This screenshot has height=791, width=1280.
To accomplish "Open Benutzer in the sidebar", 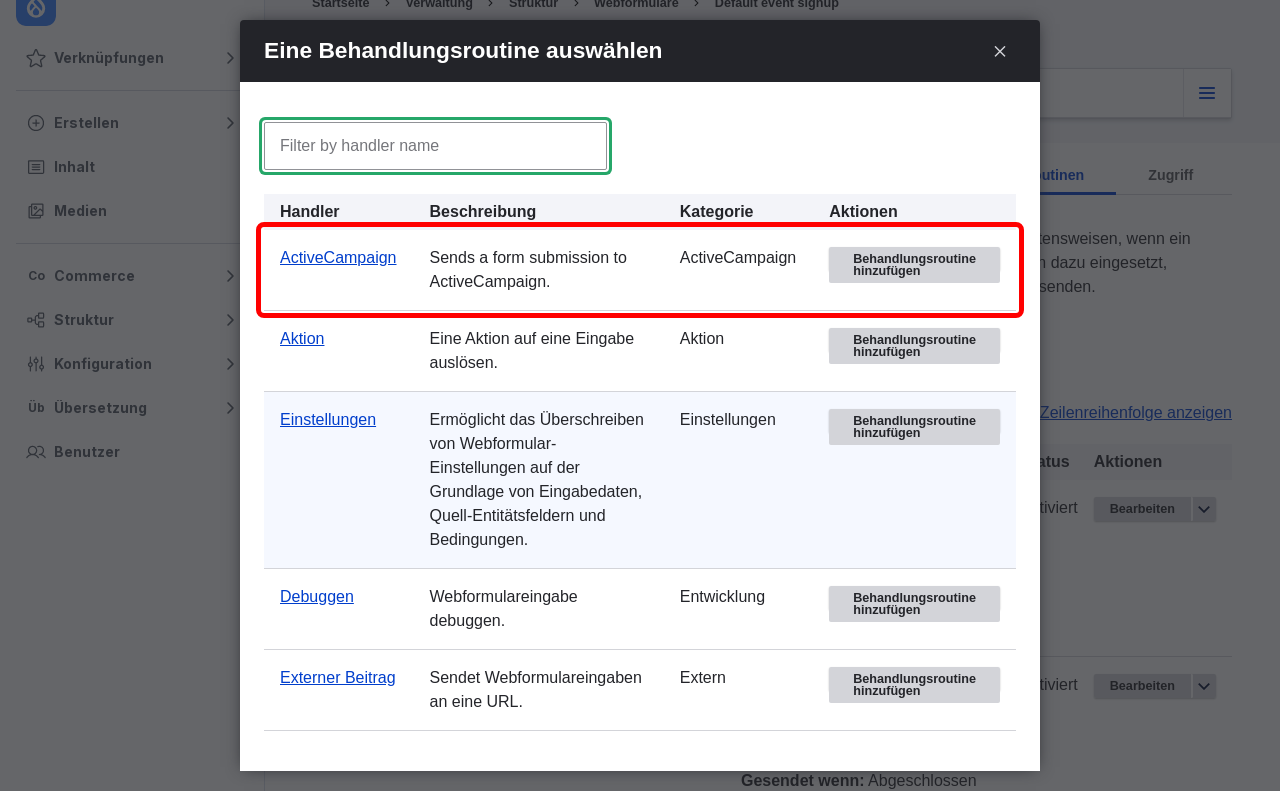I will click(x=87, y=452).
